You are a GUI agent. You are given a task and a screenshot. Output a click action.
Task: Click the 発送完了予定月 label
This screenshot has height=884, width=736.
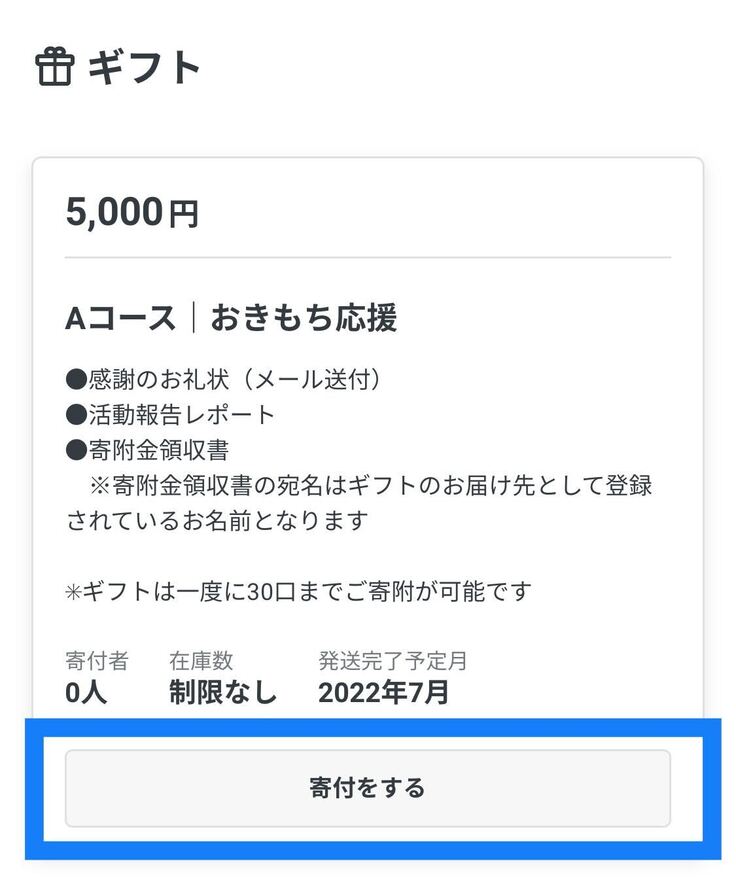pos(392,661)
